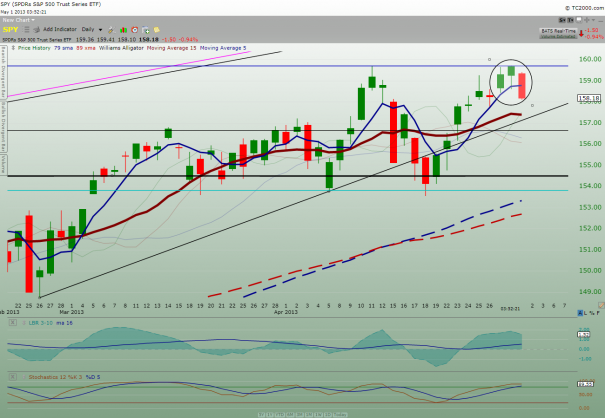Screen dimensions: 605x418
Task: Open the vertical Volume side tab
Action: pyautogui.click(x=3, y=165)
